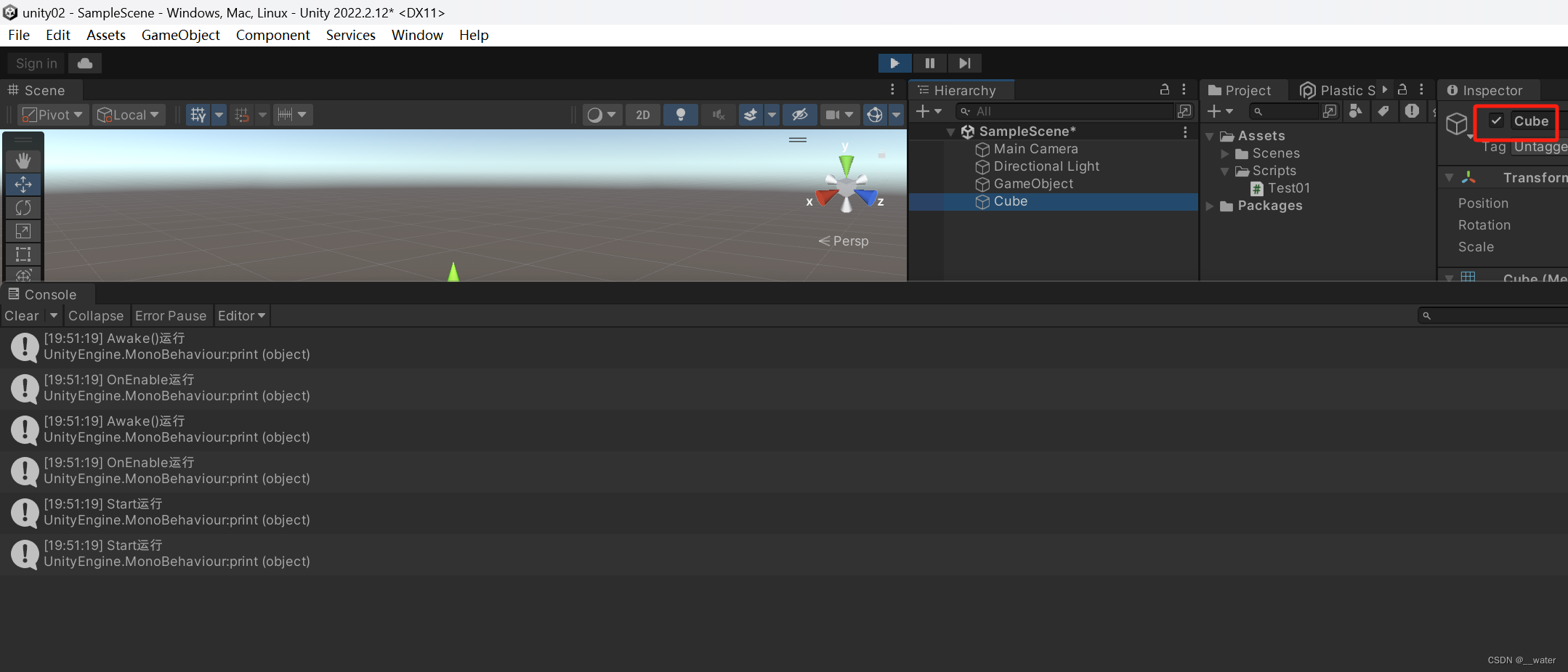The height and width of the screenshot is (672, 1568).
Task: Click the cloud services icon beside Sign in
Action: click(84, 63)
